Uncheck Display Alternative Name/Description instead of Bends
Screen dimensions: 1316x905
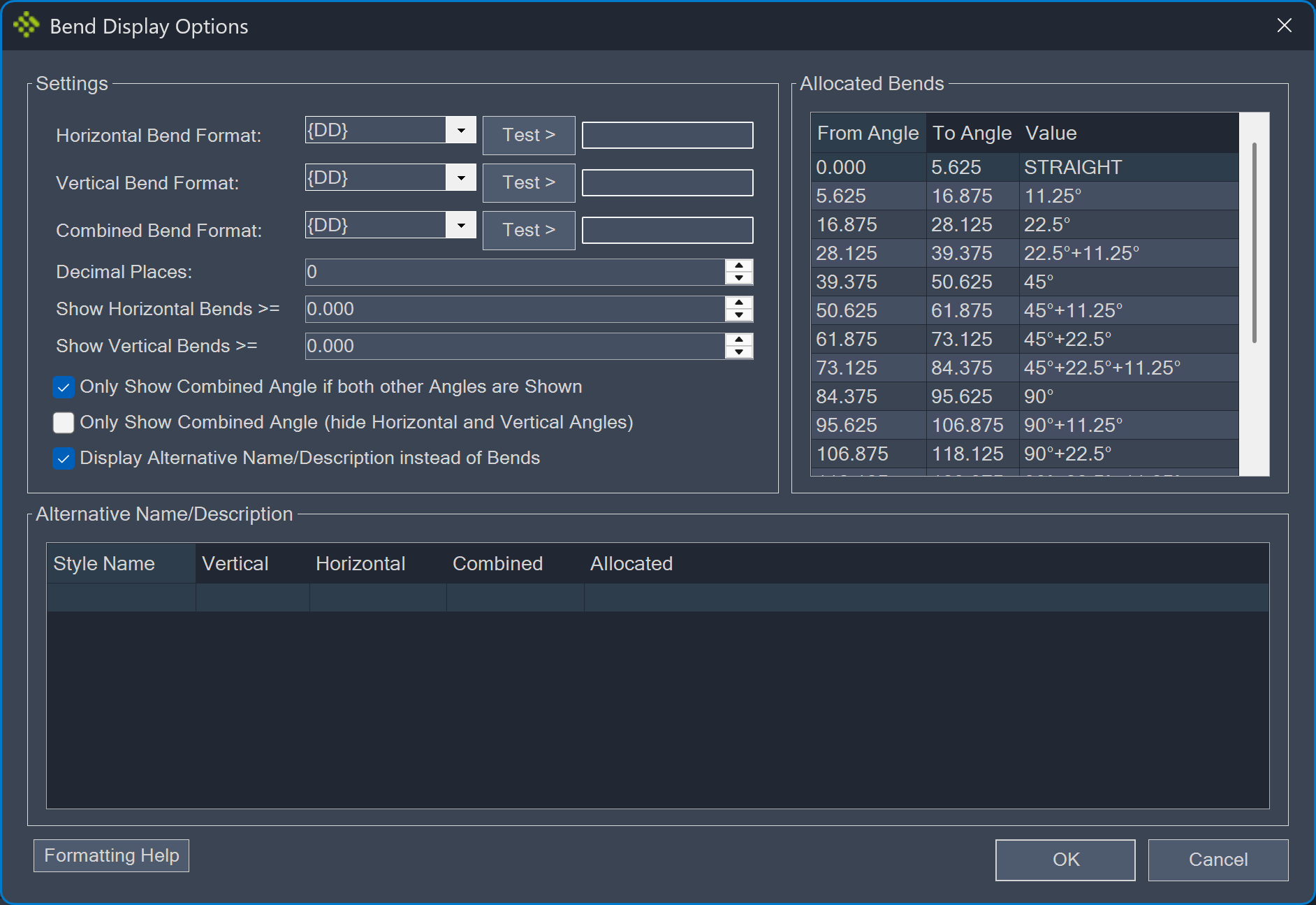pos(64,458)
